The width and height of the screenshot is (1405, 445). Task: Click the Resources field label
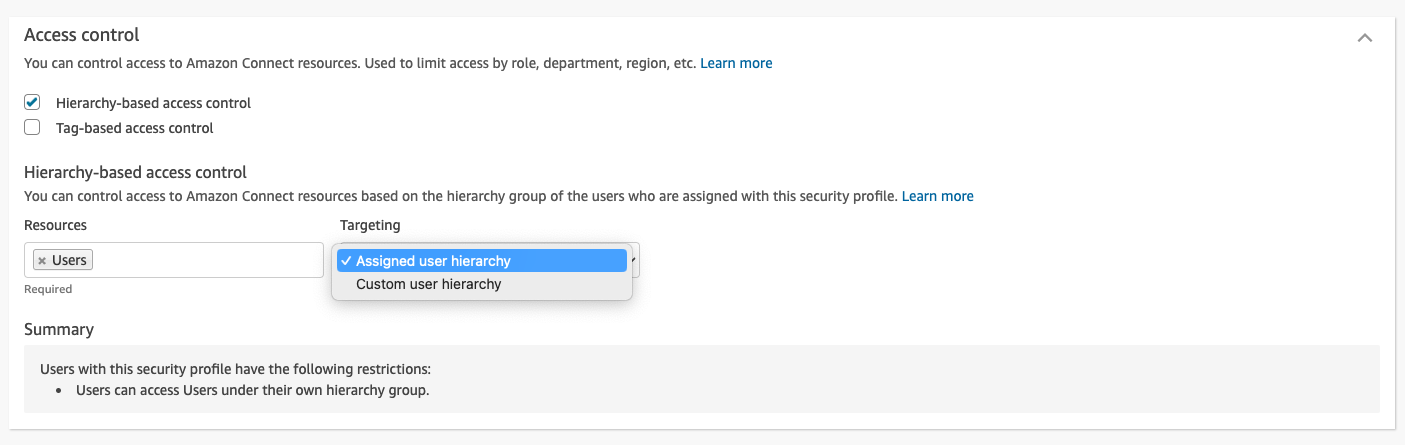tap(55, 225)
